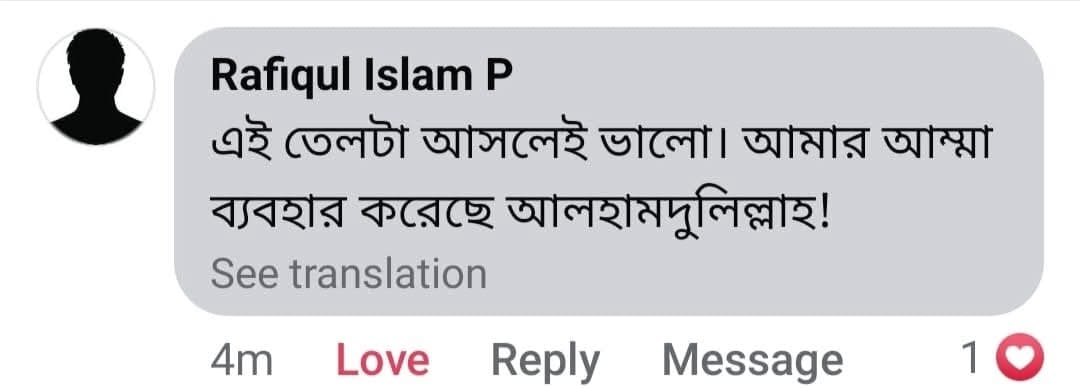Image resolution: width=1080 pixels, height=388 pixels.
Task: Open Rafiqul Islam P's profile name link
Action: [x=362, y=76]
